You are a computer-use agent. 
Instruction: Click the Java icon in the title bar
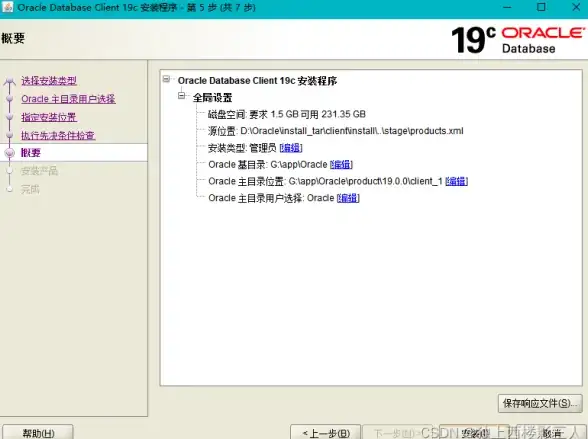7,7
